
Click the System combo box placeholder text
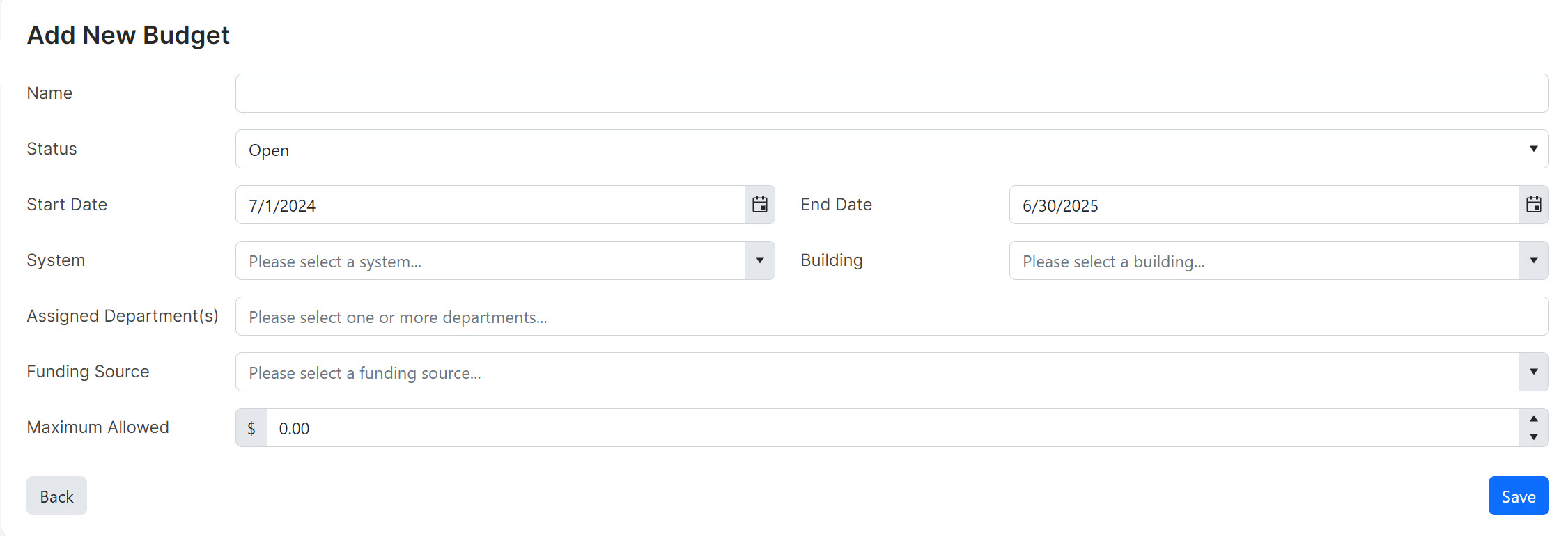[x=335, y=262]
